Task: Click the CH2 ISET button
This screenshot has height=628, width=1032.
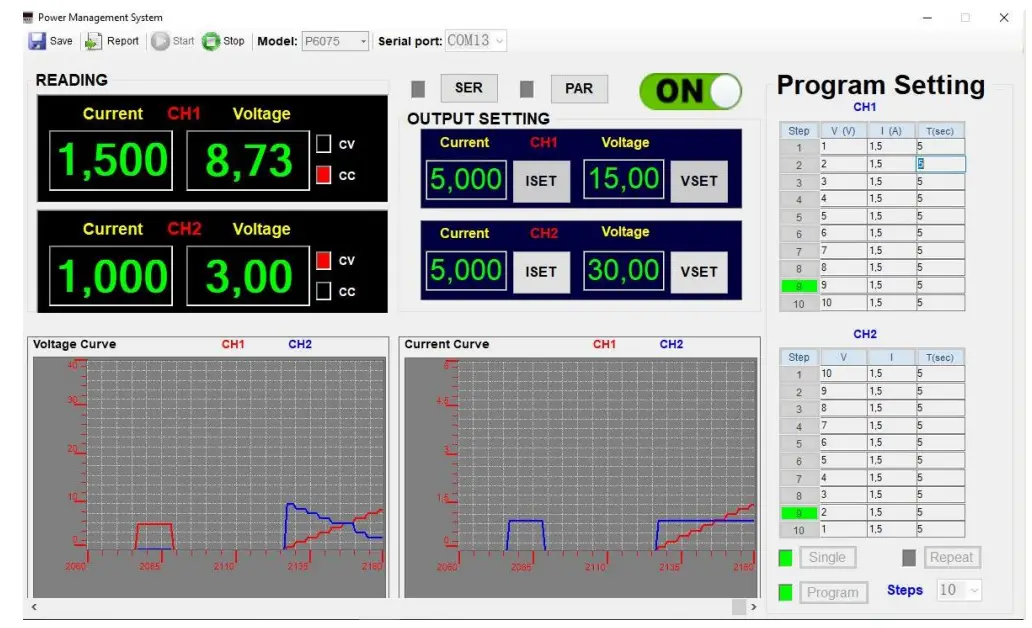Action: [x=541, y=272]
